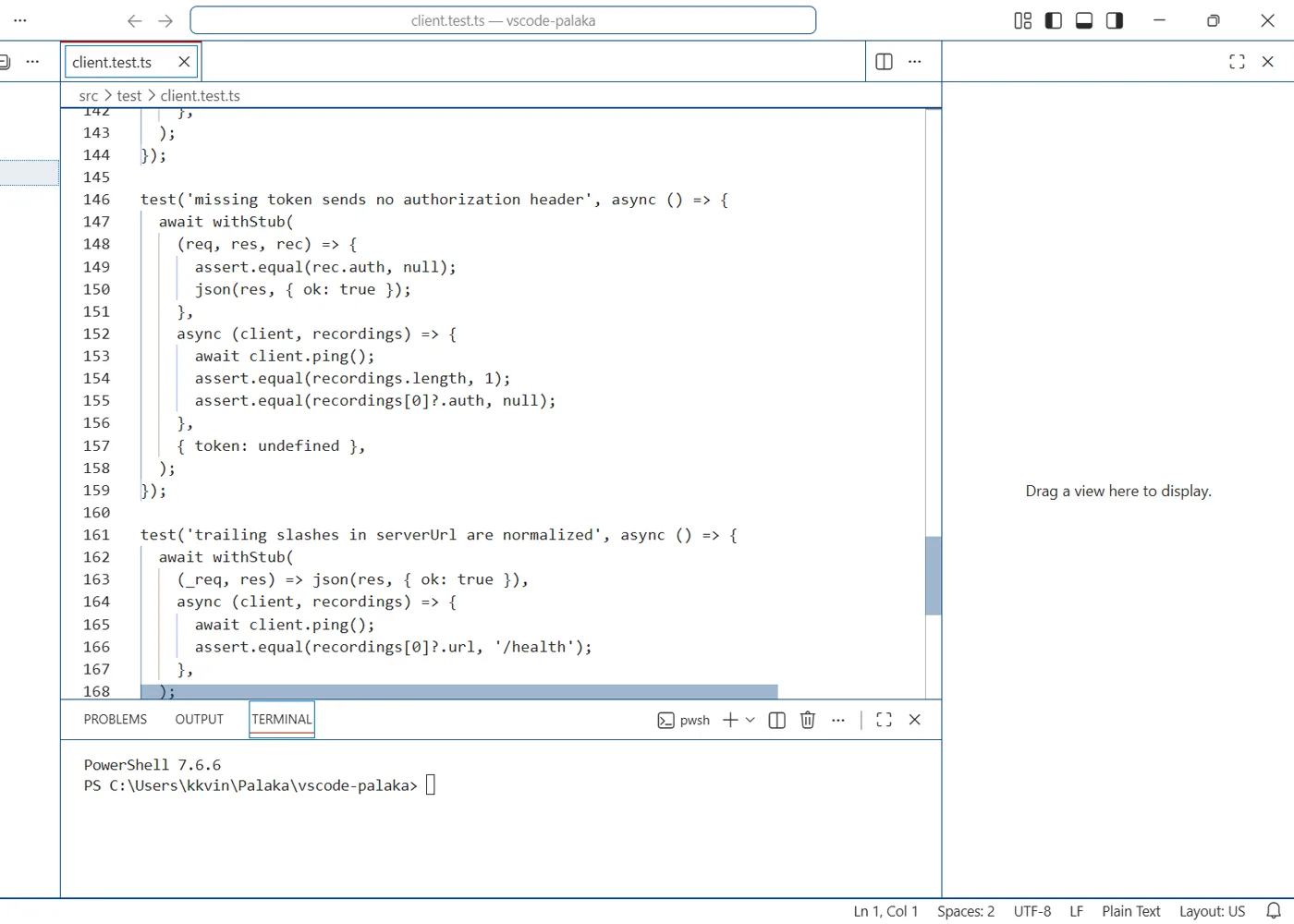The image size is (1294, 924).
Task: Click the editor vertical scrollbar thumb
Action: (933, 576)
